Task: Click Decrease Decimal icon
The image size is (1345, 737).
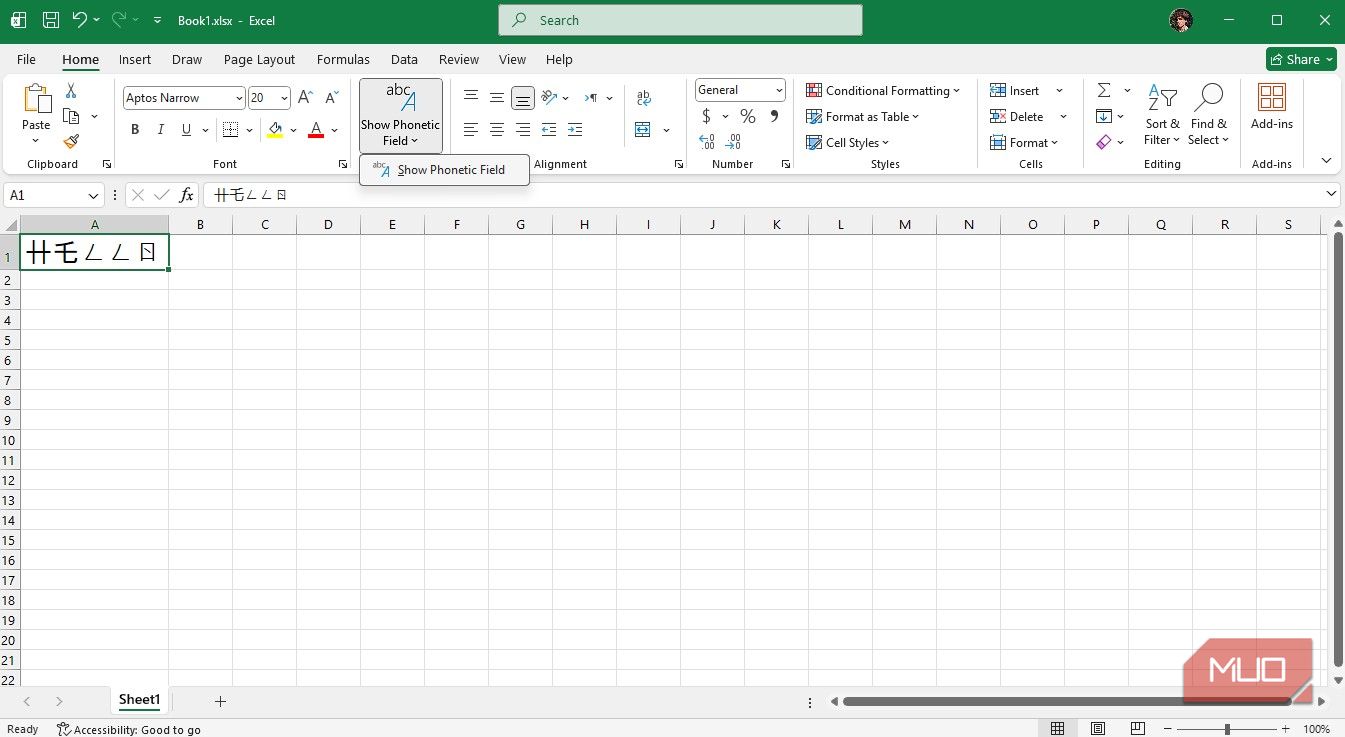Action: pyautogui.click(x=734, y=142)
